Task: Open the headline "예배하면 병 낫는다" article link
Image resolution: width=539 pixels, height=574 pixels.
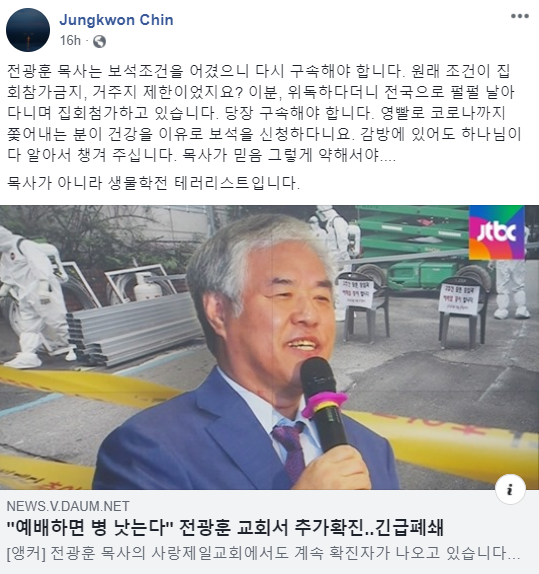Action: 225,528
